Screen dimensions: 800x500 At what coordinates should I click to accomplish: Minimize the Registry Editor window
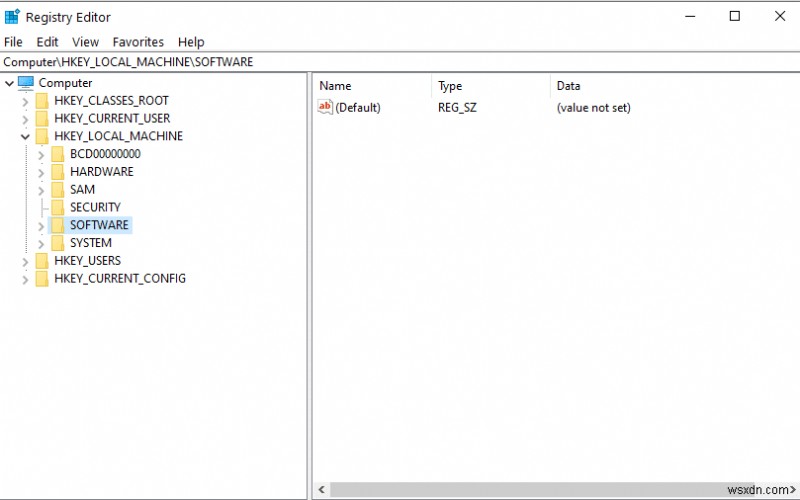click(x=690, y=16)
